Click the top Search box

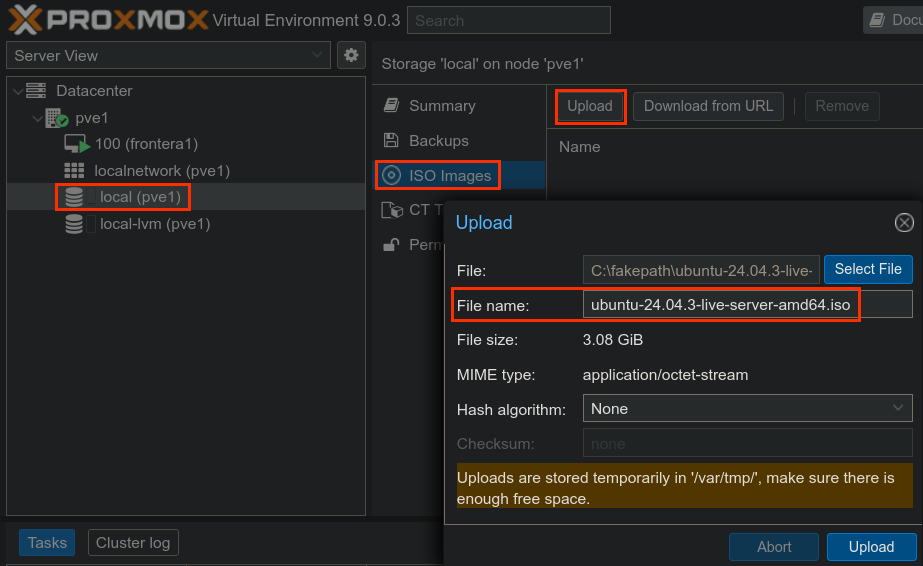pyautogui.click(x=508, y=20)
